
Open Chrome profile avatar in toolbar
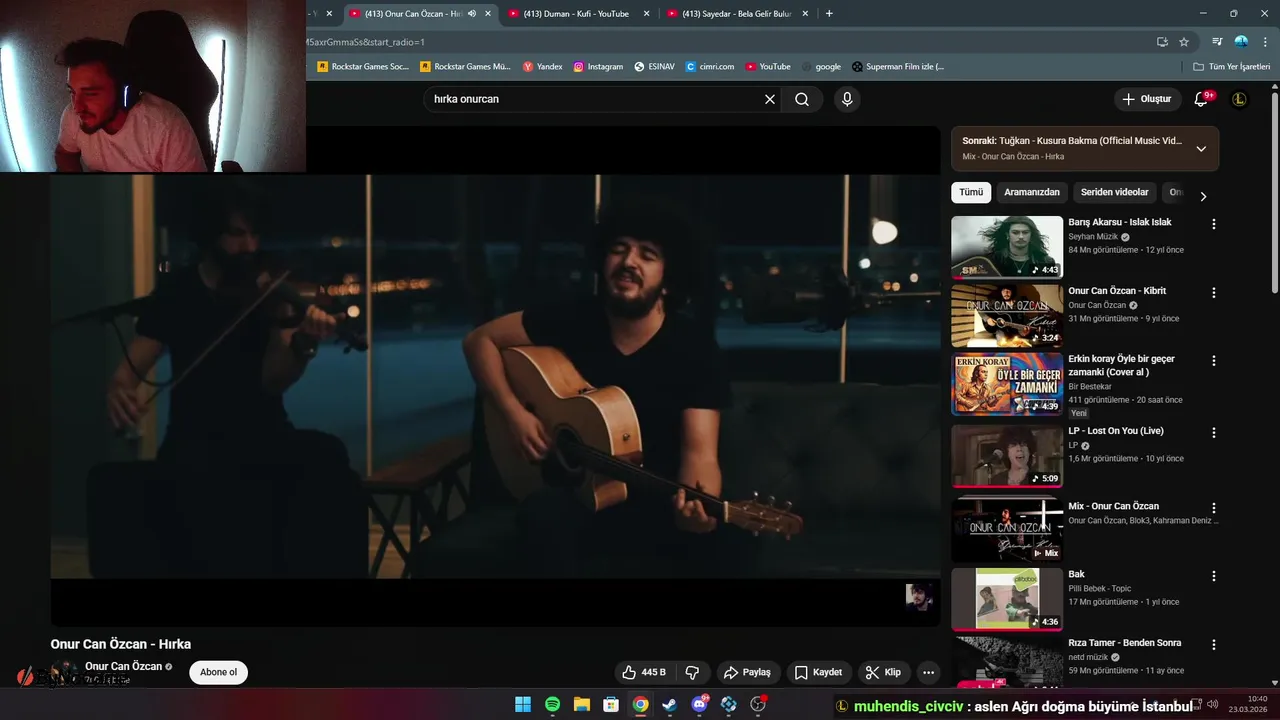click(1241, 42)
